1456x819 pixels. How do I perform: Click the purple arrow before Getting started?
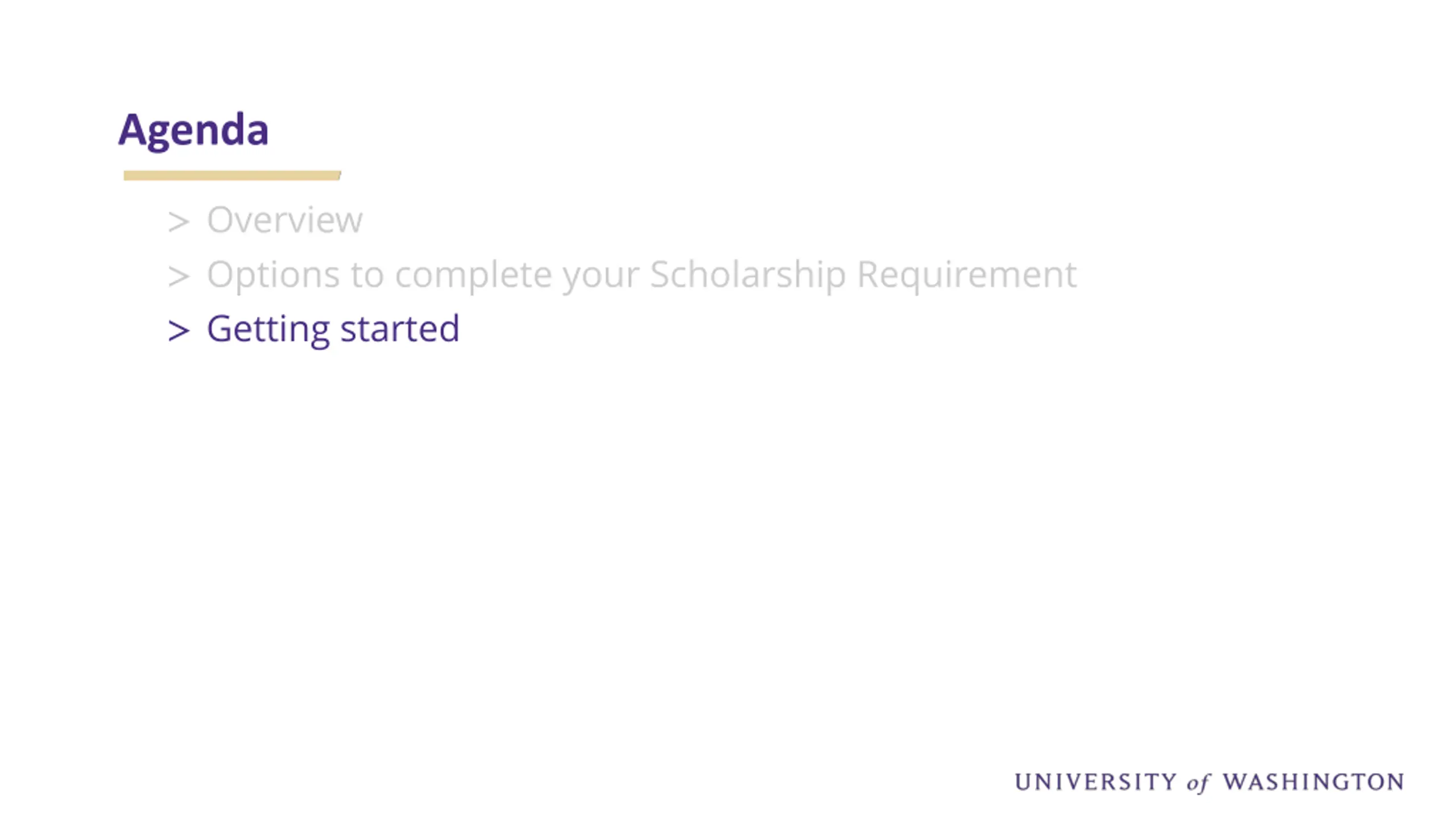tap(179, 331)
